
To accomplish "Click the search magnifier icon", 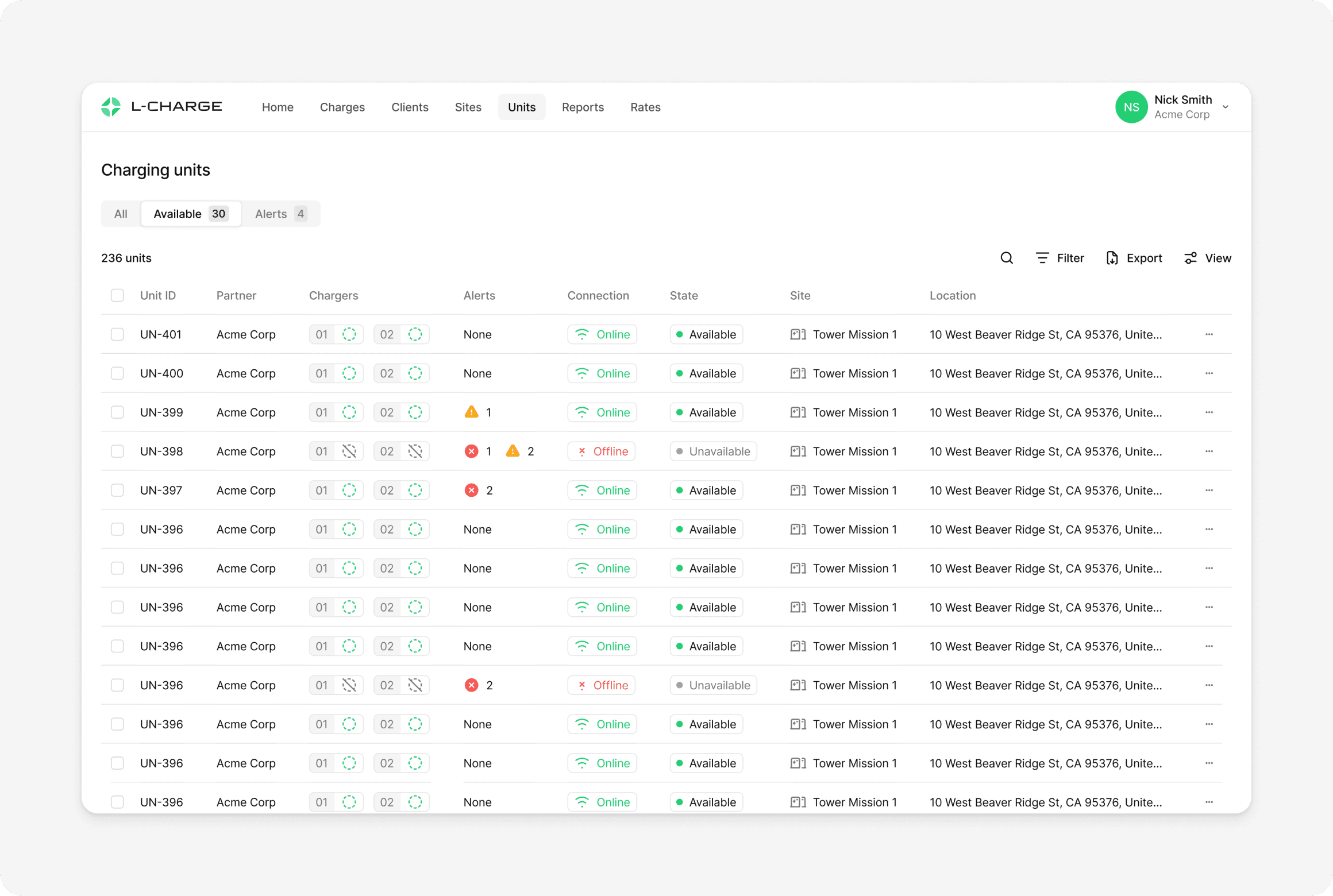I will coord(1006,258).
